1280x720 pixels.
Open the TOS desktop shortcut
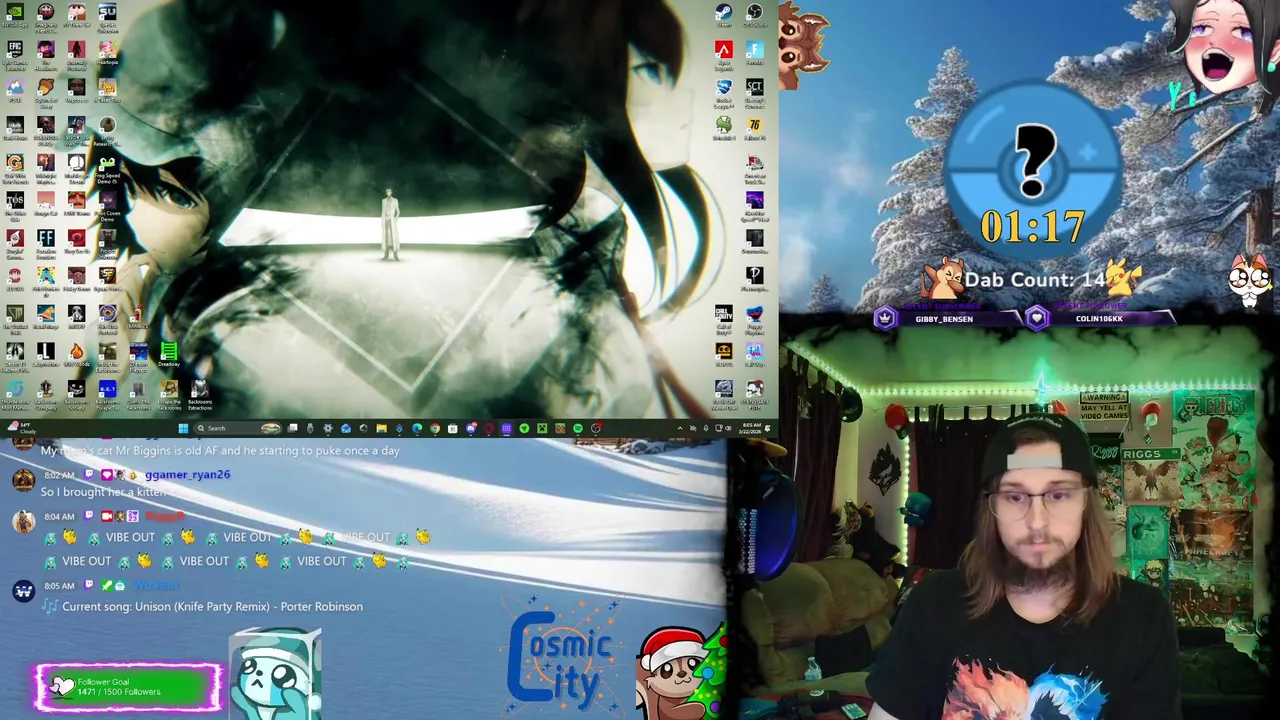[15, 203]
